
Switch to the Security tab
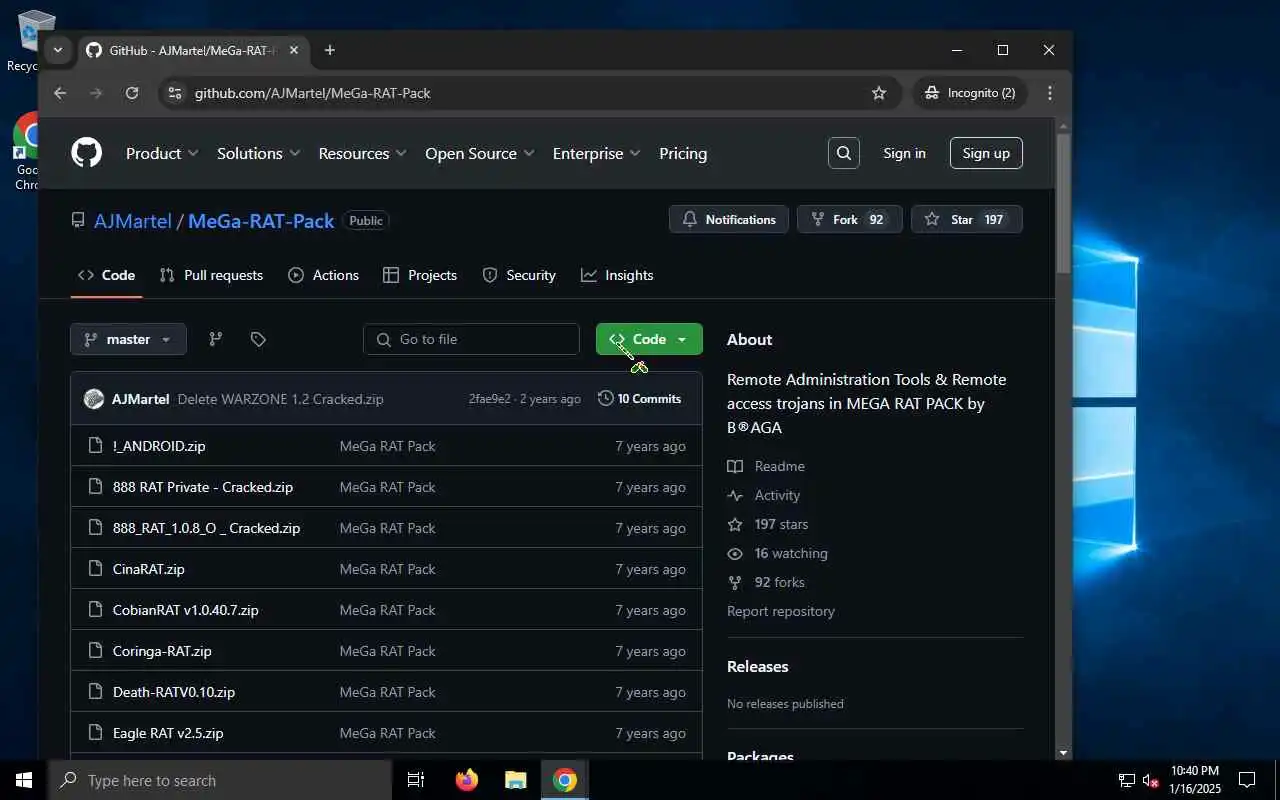click(x=519, y=275)
